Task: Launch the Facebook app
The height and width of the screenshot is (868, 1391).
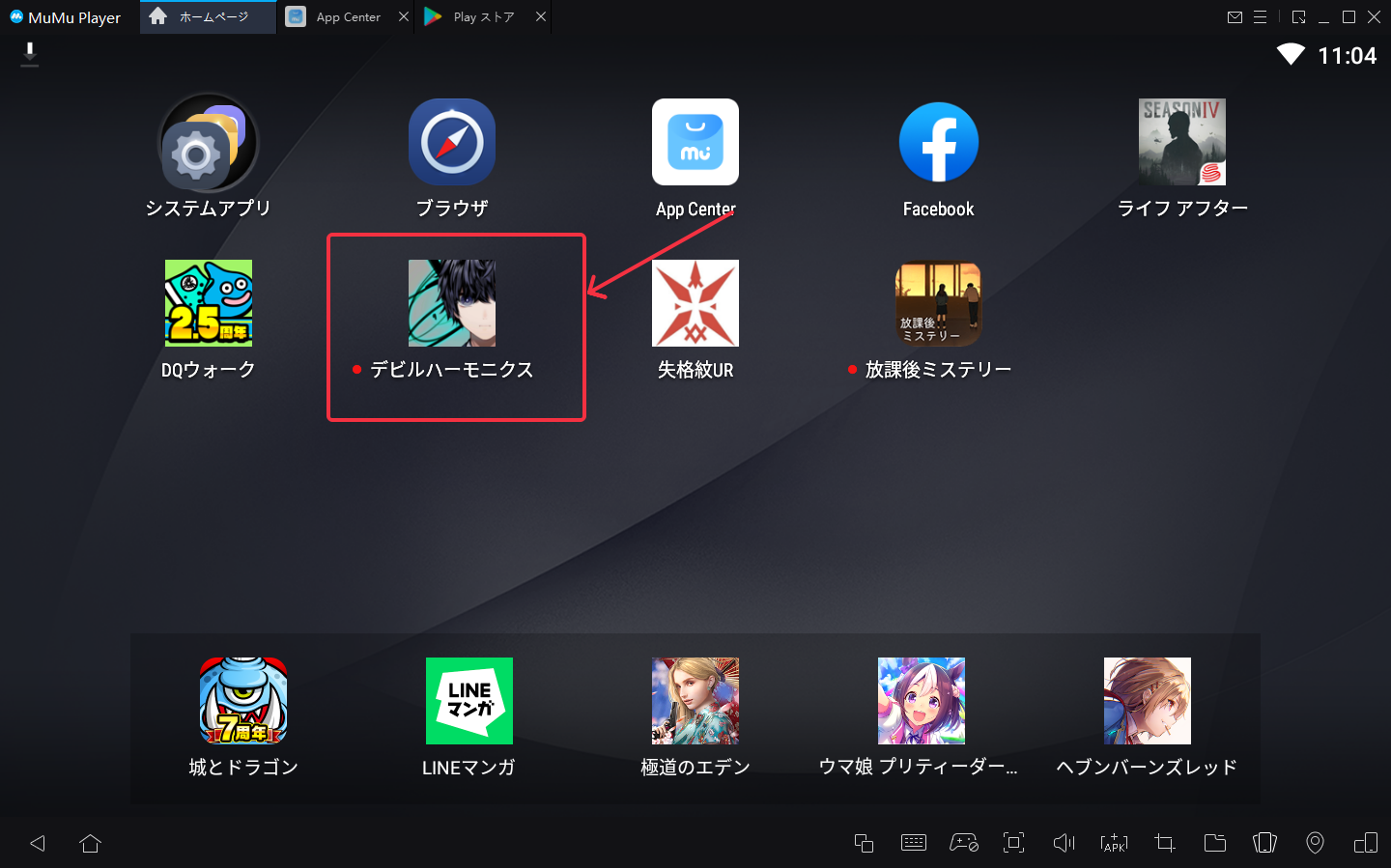Action: [x=939, y=142]
